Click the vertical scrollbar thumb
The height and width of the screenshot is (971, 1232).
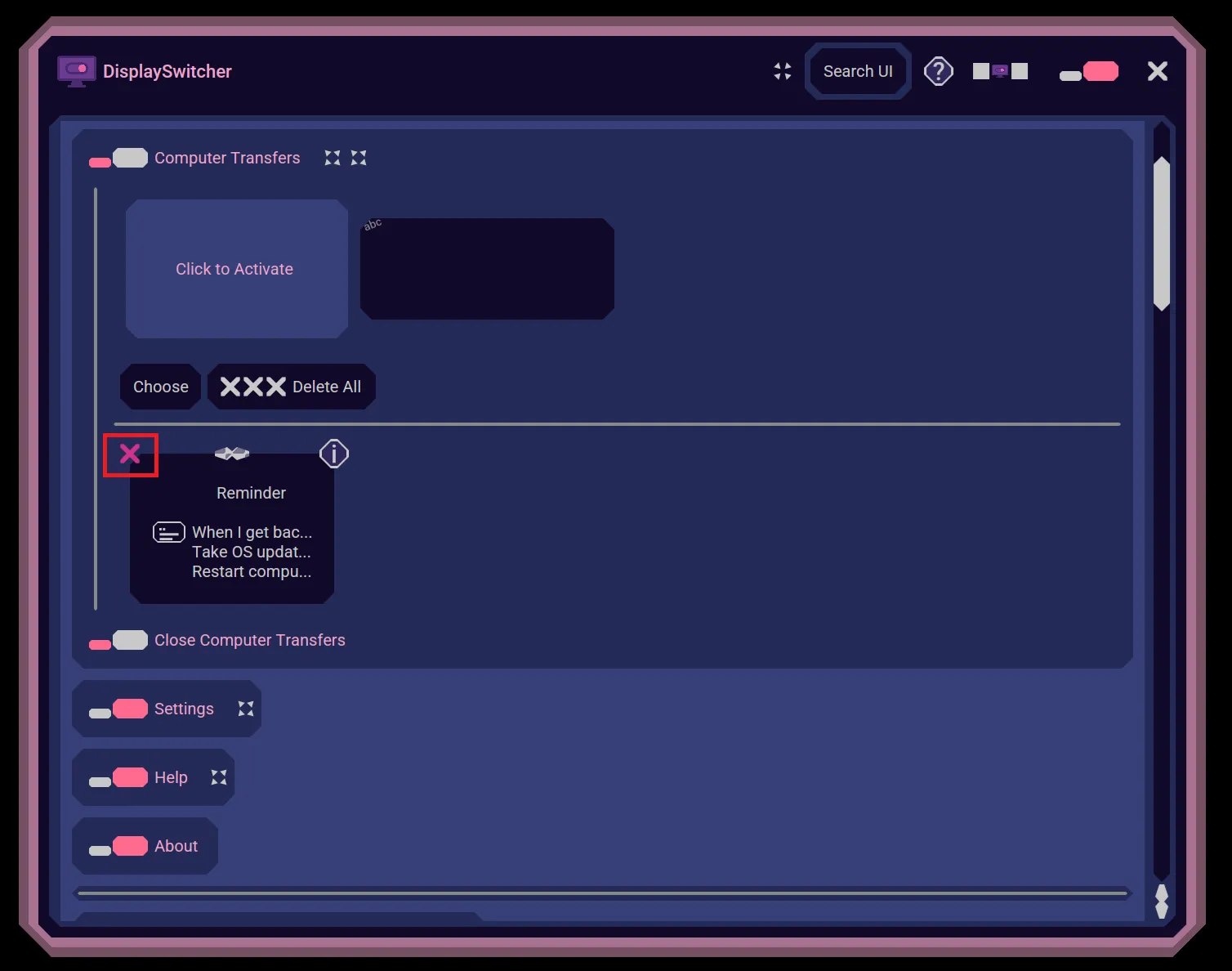[1162, 234]
